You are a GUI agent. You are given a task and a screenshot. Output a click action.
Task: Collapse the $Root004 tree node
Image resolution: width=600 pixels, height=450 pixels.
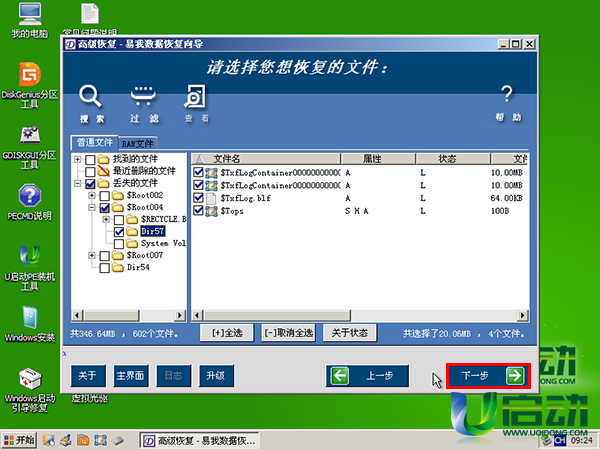[x=92, y=207]
